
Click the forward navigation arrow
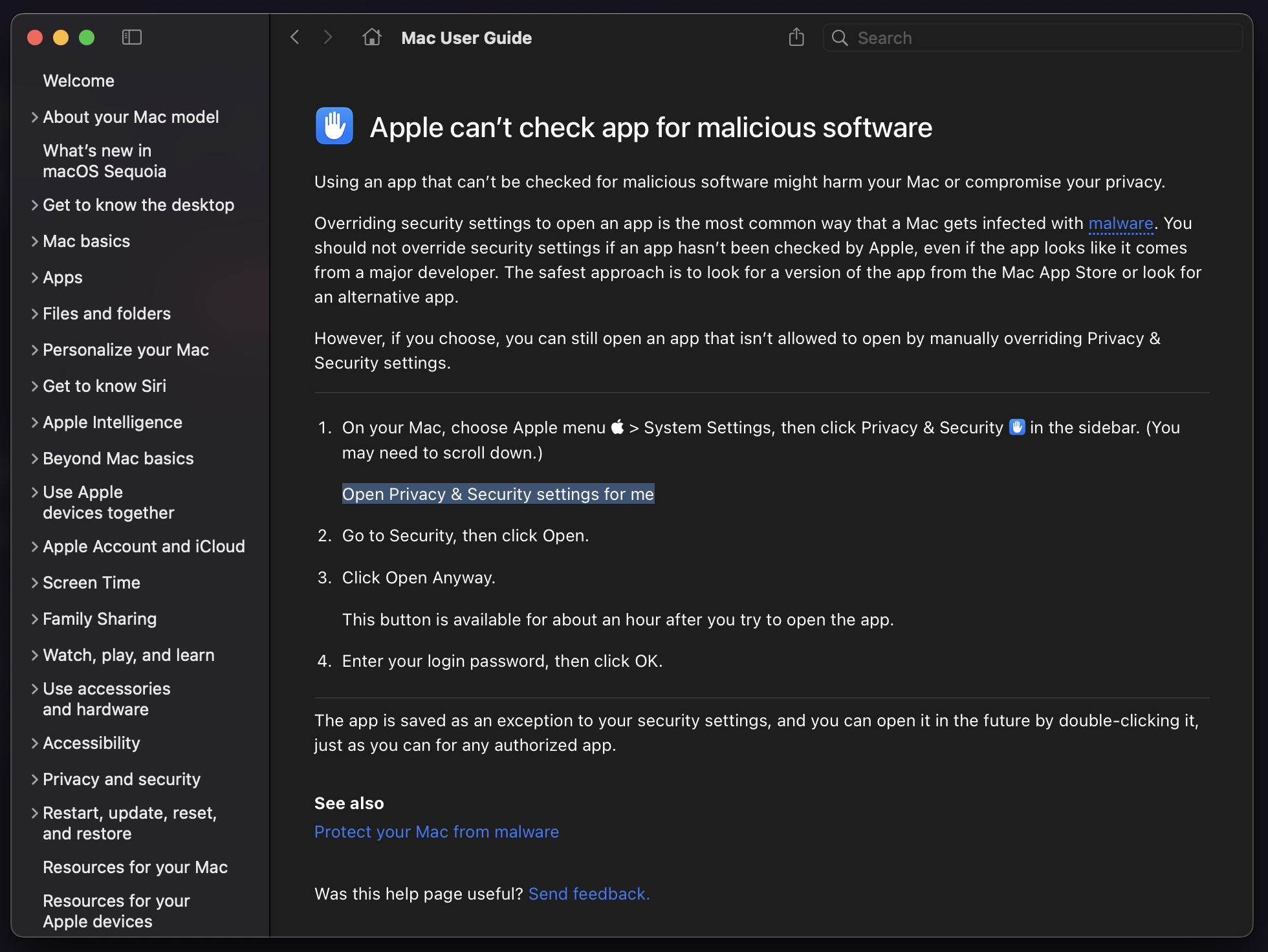[329, 37]
